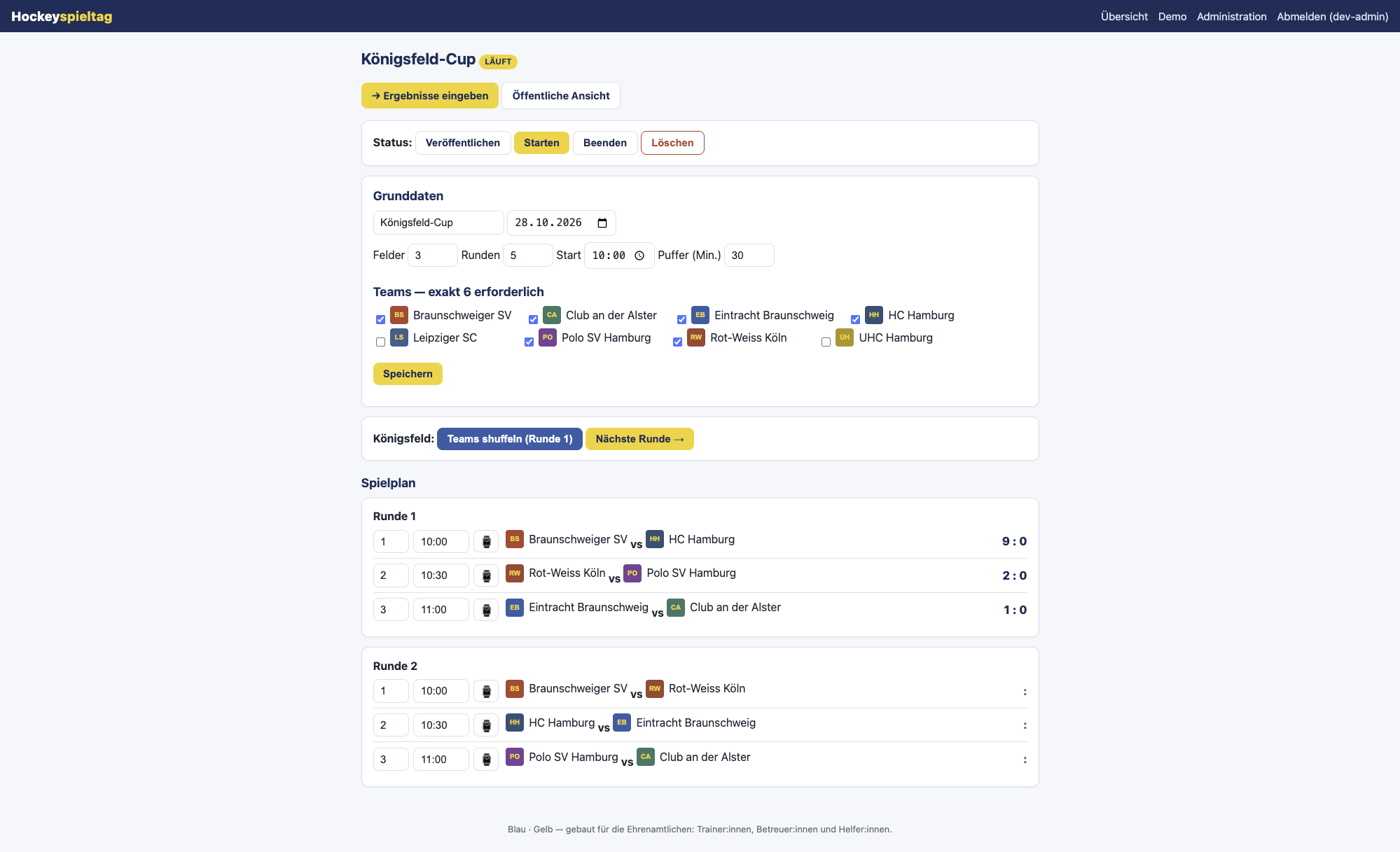Open Übersicht in the top navigation
Screen dimensions: 1400x852
tap(1124, 16)
